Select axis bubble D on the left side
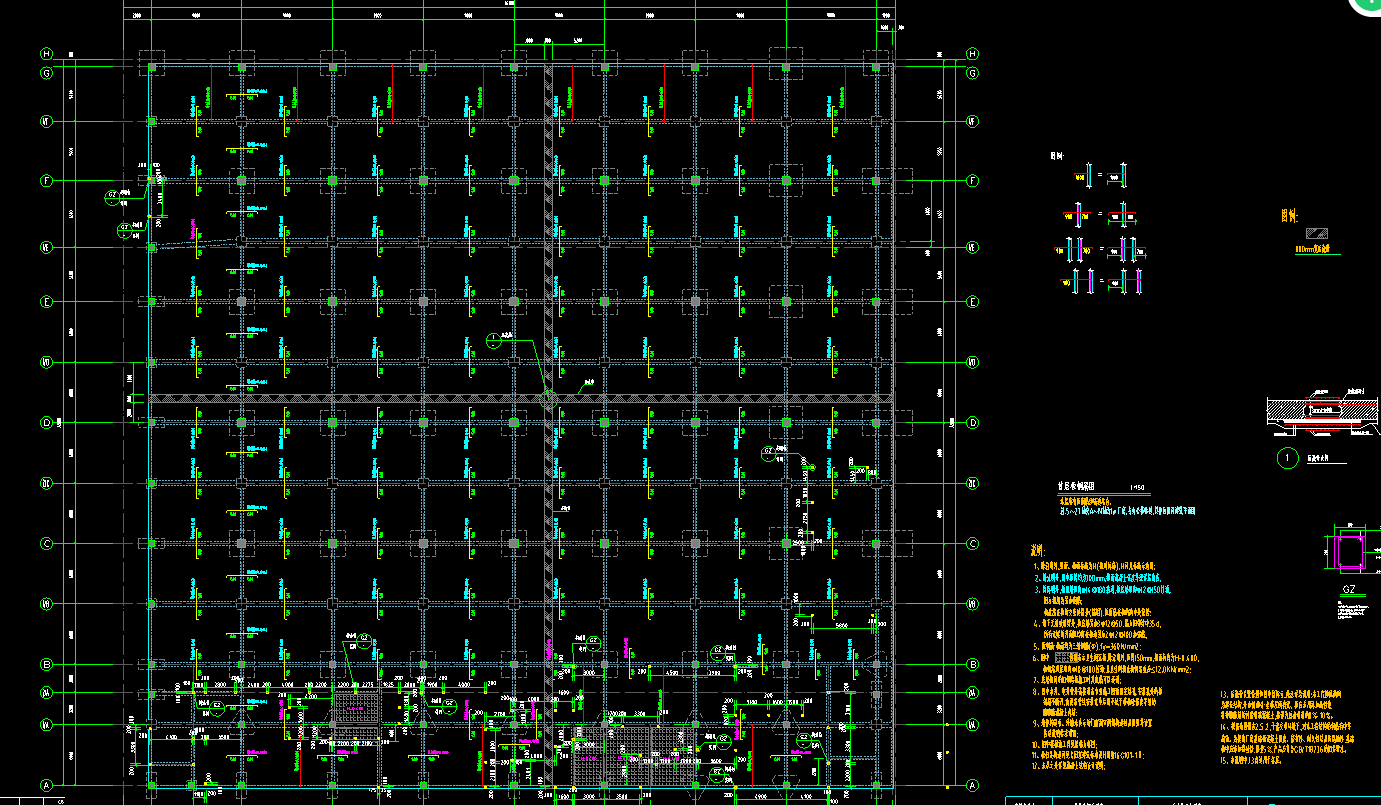The width and height of the screenshot is (1381, 805). pos(46,422)
